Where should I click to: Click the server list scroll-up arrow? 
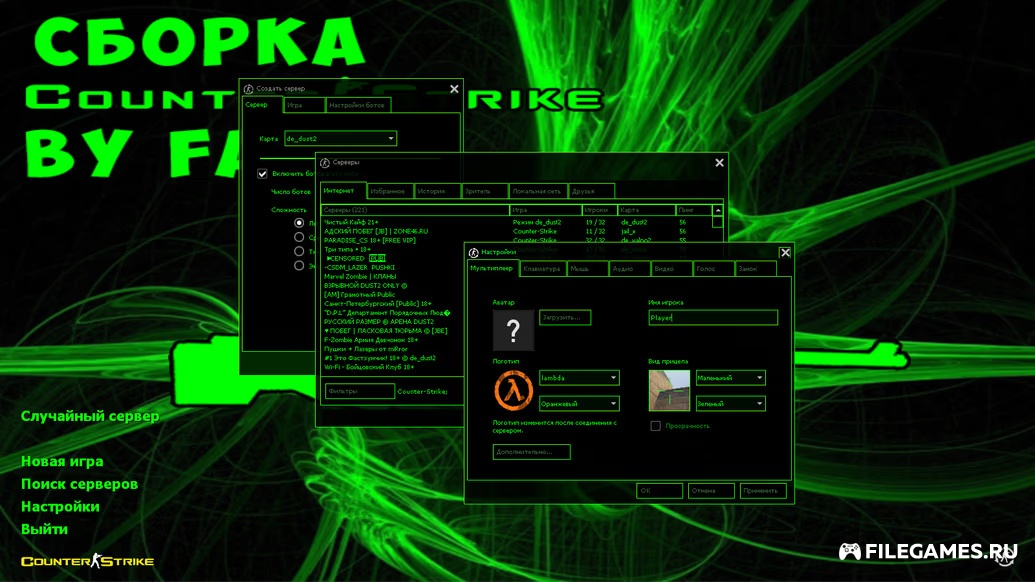click(717, 210)
